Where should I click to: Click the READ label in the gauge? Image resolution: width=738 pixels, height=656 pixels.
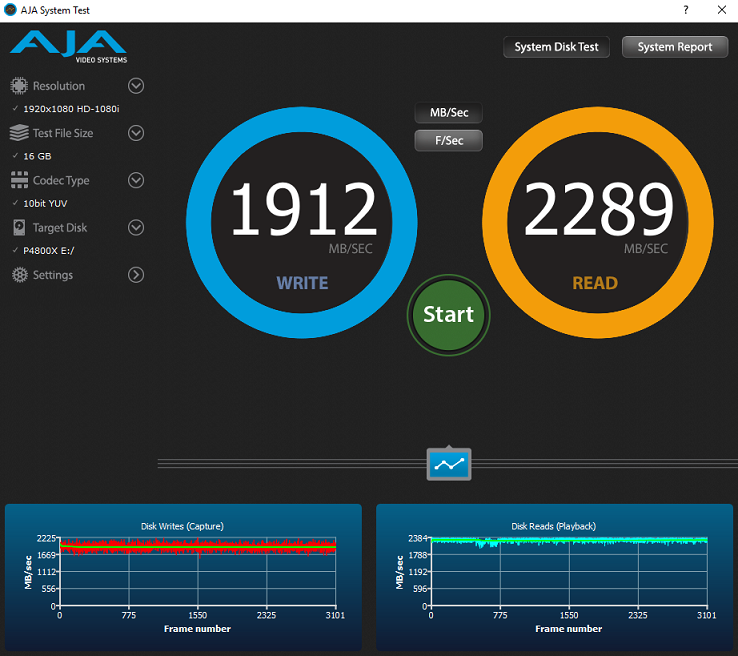point(595,283)
